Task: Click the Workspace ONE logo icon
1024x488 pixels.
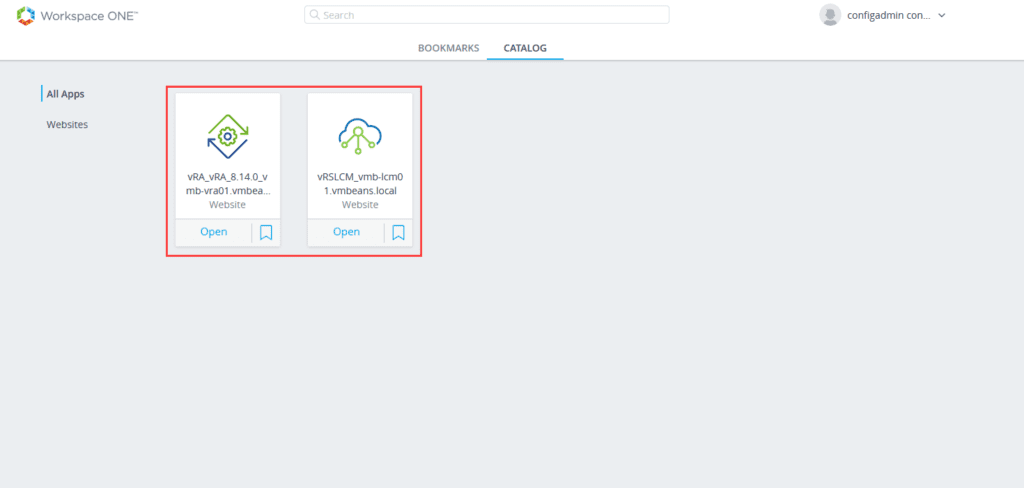Action: click(25, 16)
